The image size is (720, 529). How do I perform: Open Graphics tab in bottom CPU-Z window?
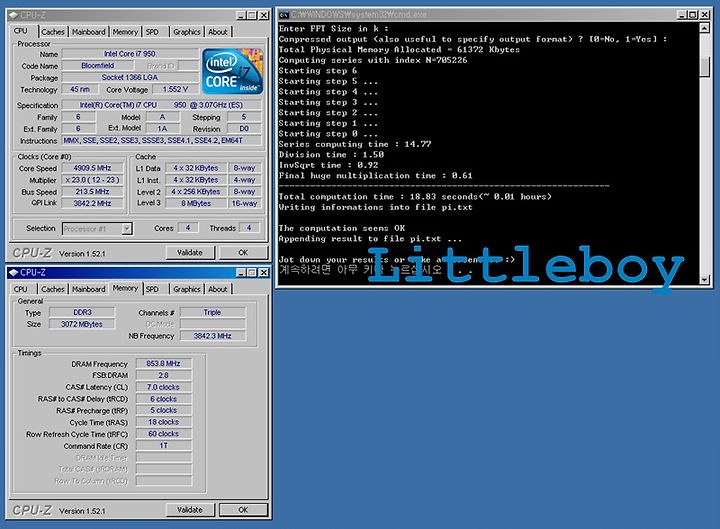click(x=186, y=289)
